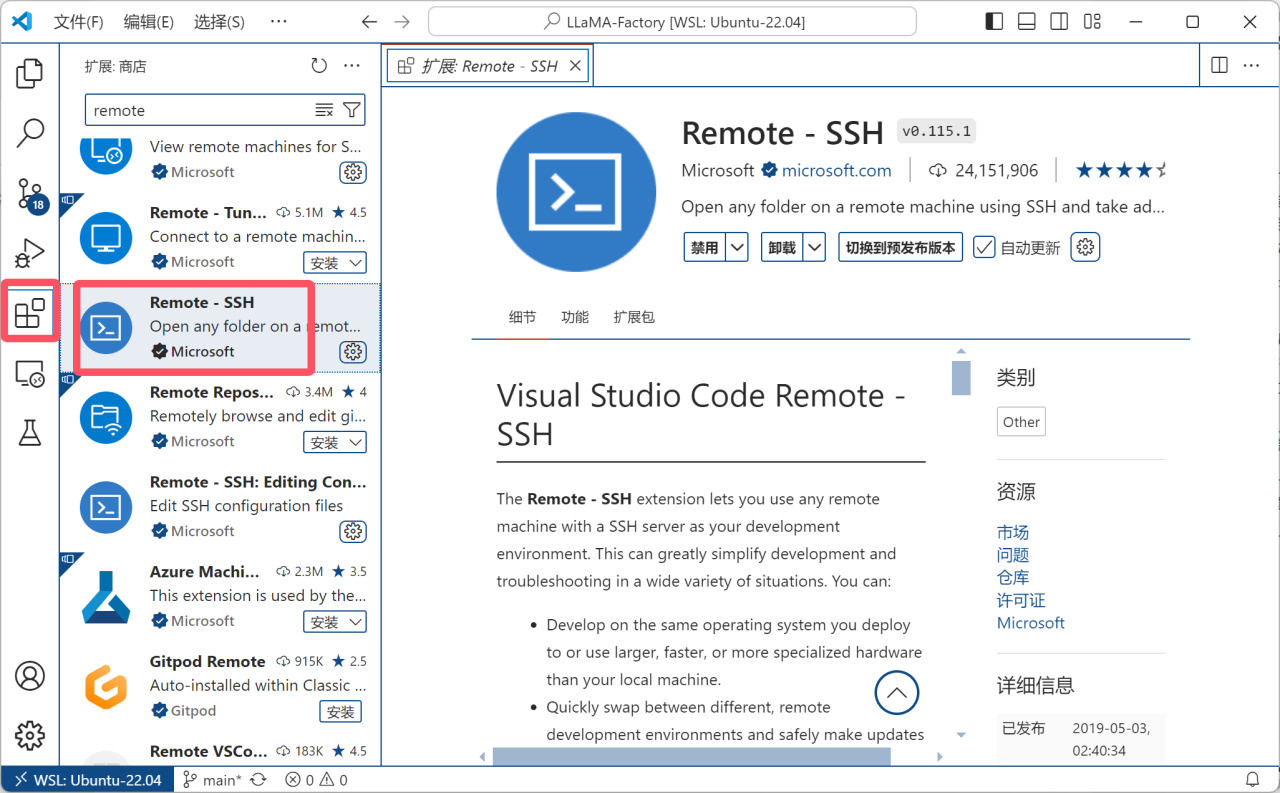Click 切换到预发布版本 button

point(900,247)
